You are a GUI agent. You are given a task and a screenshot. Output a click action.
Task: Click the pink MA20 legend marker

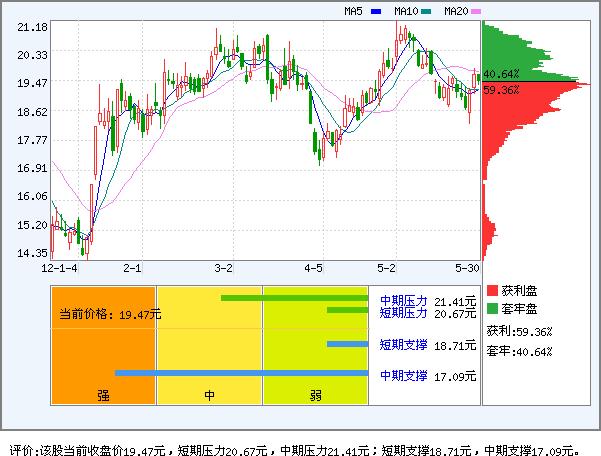[x=476, y=11]
